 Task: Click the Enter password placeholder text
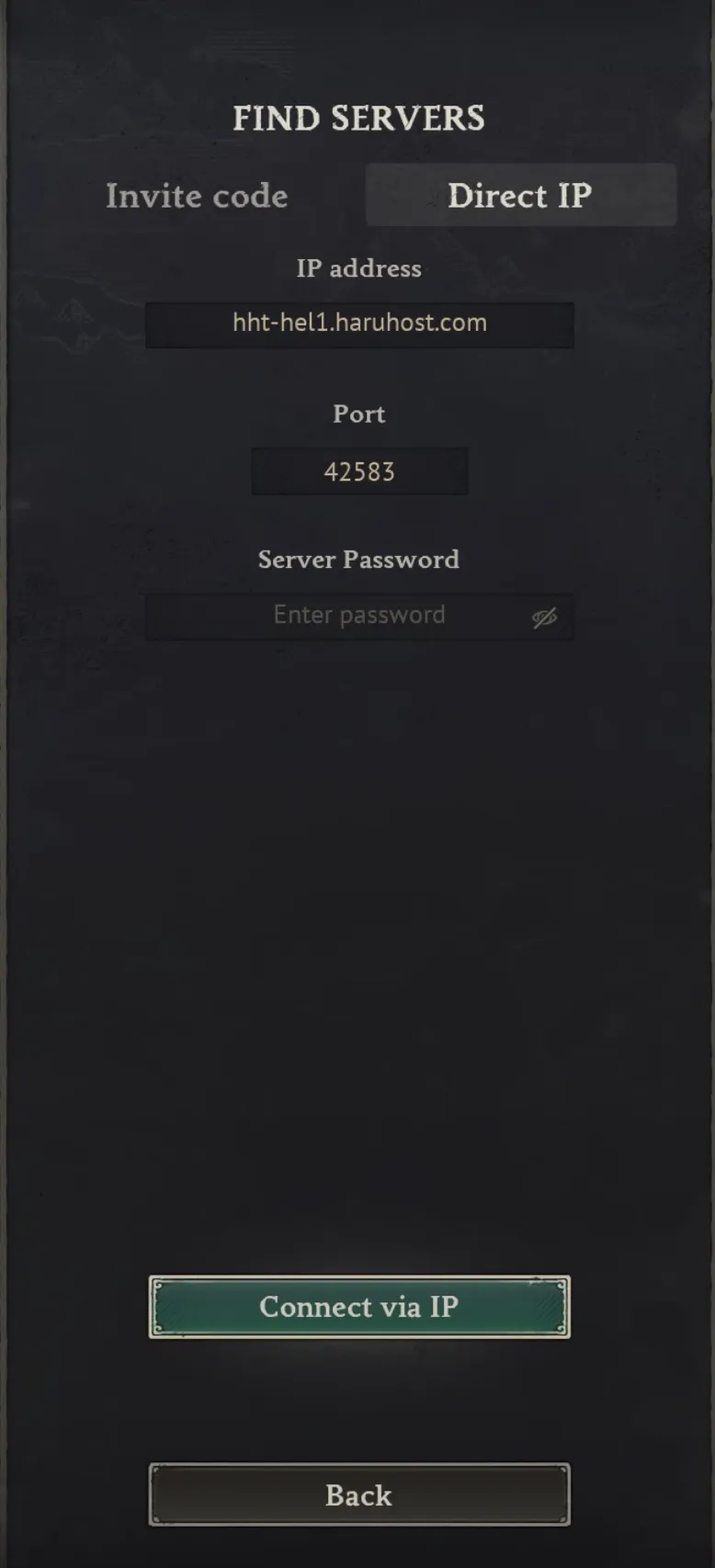click(x=359, y=615)
